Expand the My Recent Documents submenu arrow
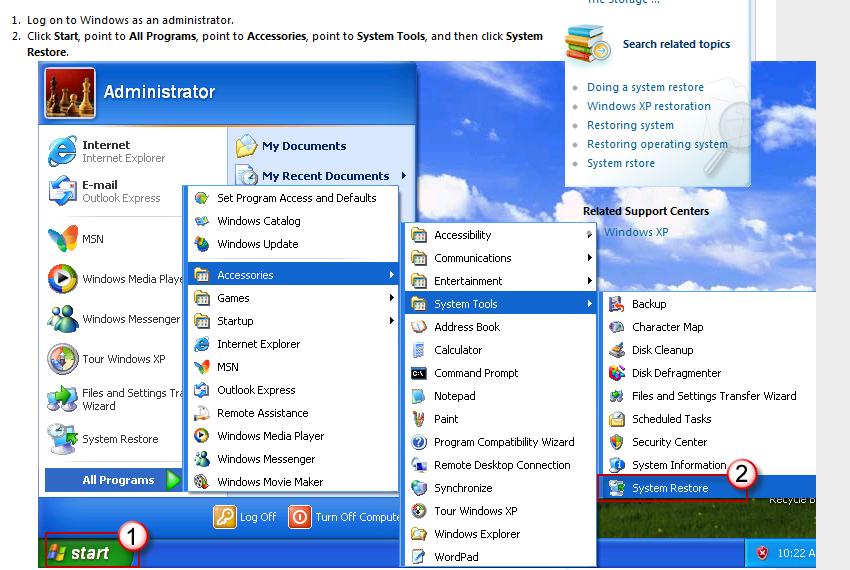 pyautogui.click(x=404, y=175)
